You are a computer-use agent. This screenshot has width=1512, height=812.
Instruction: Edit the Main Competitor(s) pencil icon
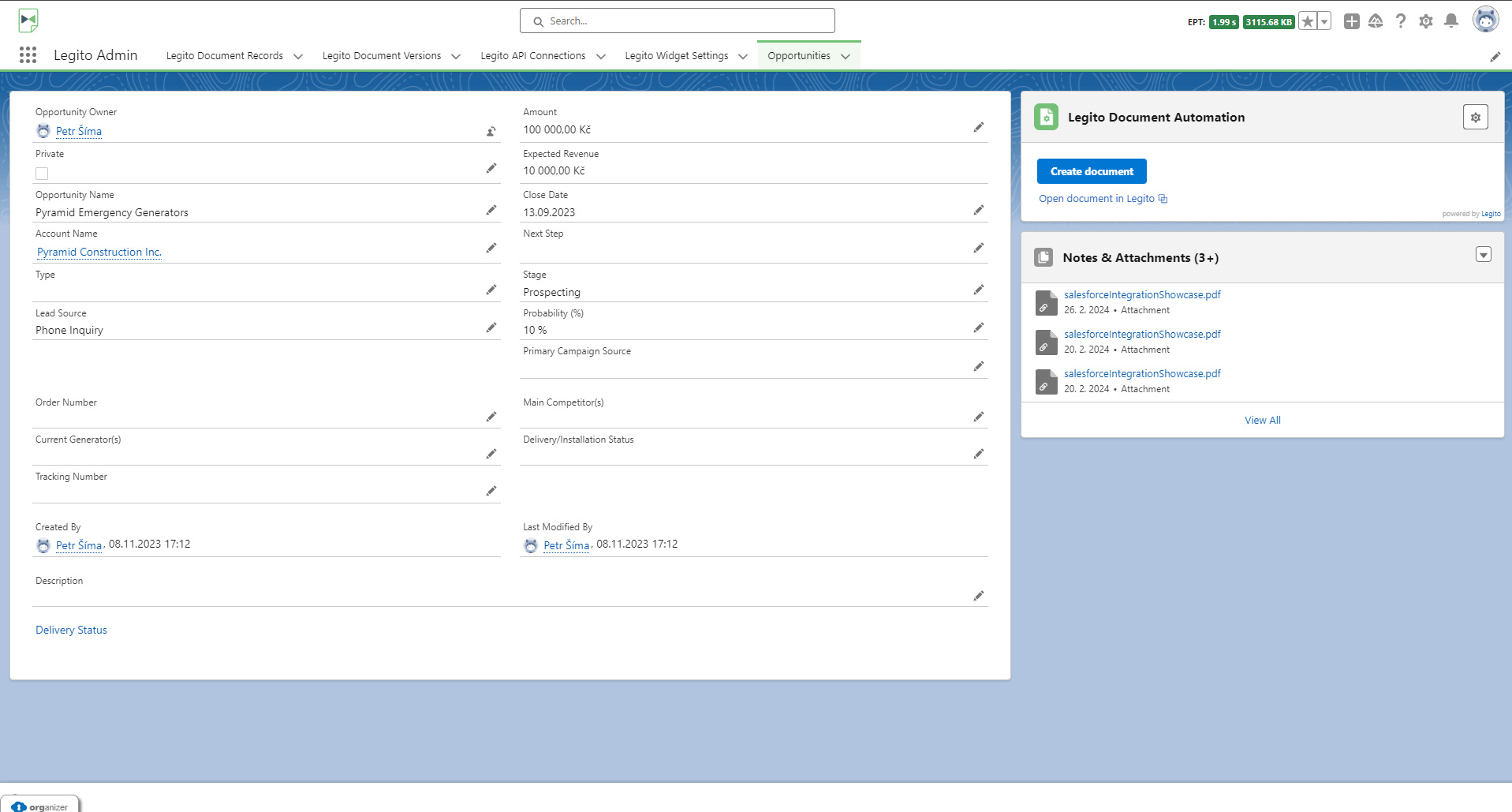tap(978, 417)
